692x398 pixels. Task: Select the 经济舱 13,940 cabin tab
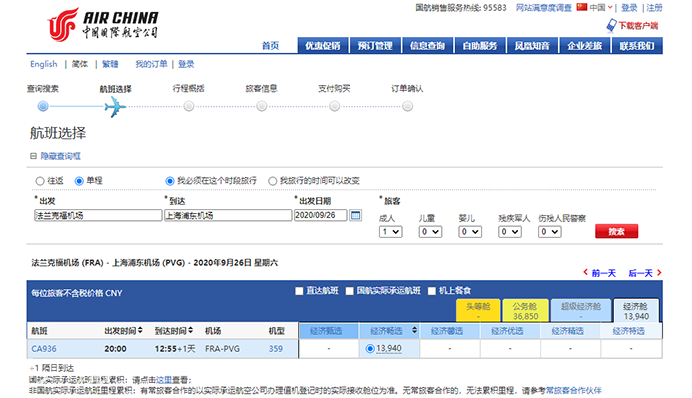coord(636,311)
